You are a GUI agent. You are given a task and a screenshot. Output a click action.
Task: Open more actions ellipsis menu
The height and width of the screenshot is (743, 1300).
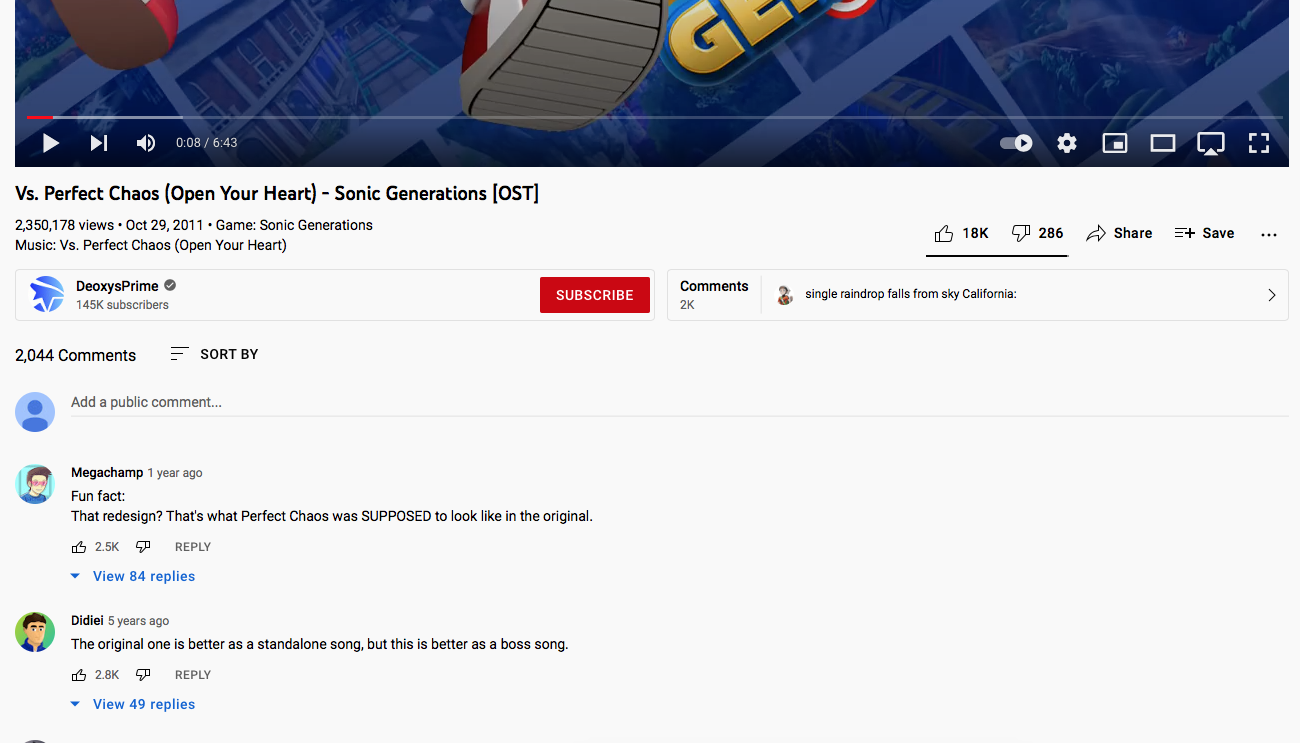click(x=1269, y=234)
